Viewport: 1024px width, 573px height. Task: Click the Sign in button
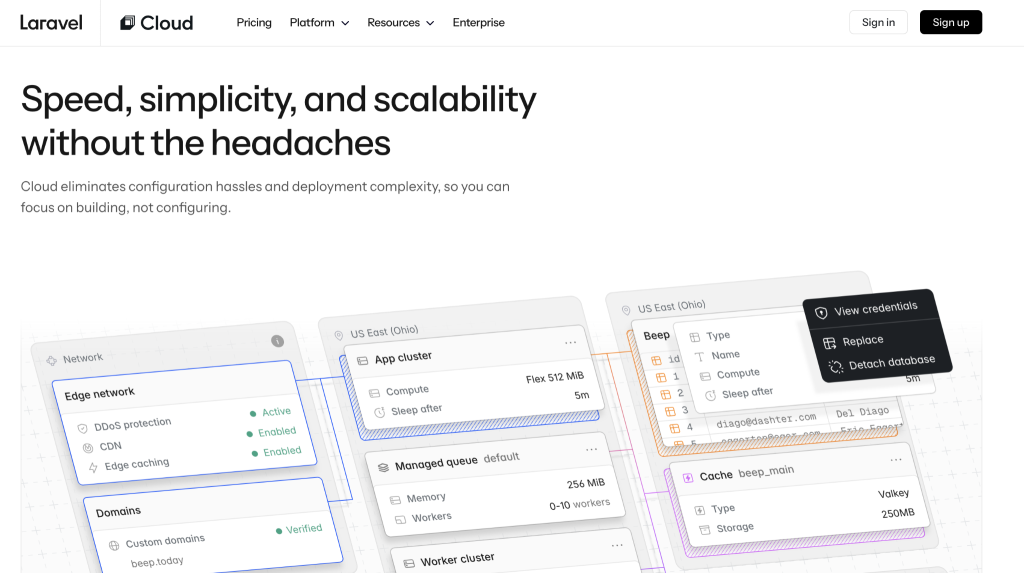point(878,22)
